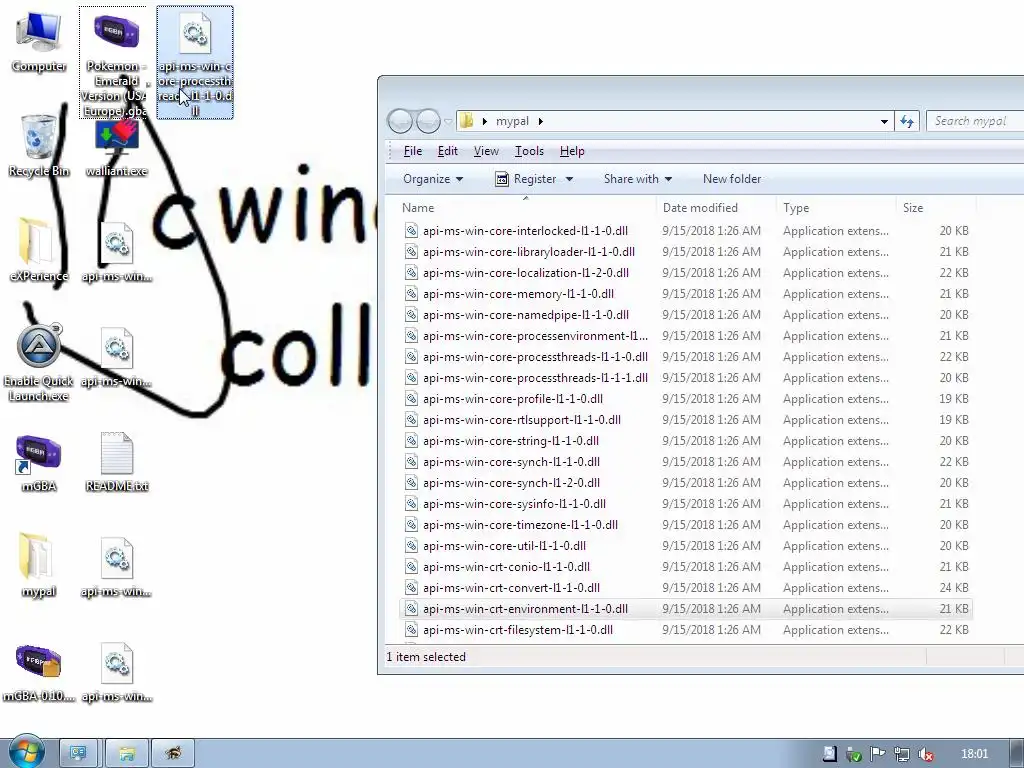Select Enable Quick Launch.exe icon
This screenshot has width=1024, height=768.
click(39, 362)
